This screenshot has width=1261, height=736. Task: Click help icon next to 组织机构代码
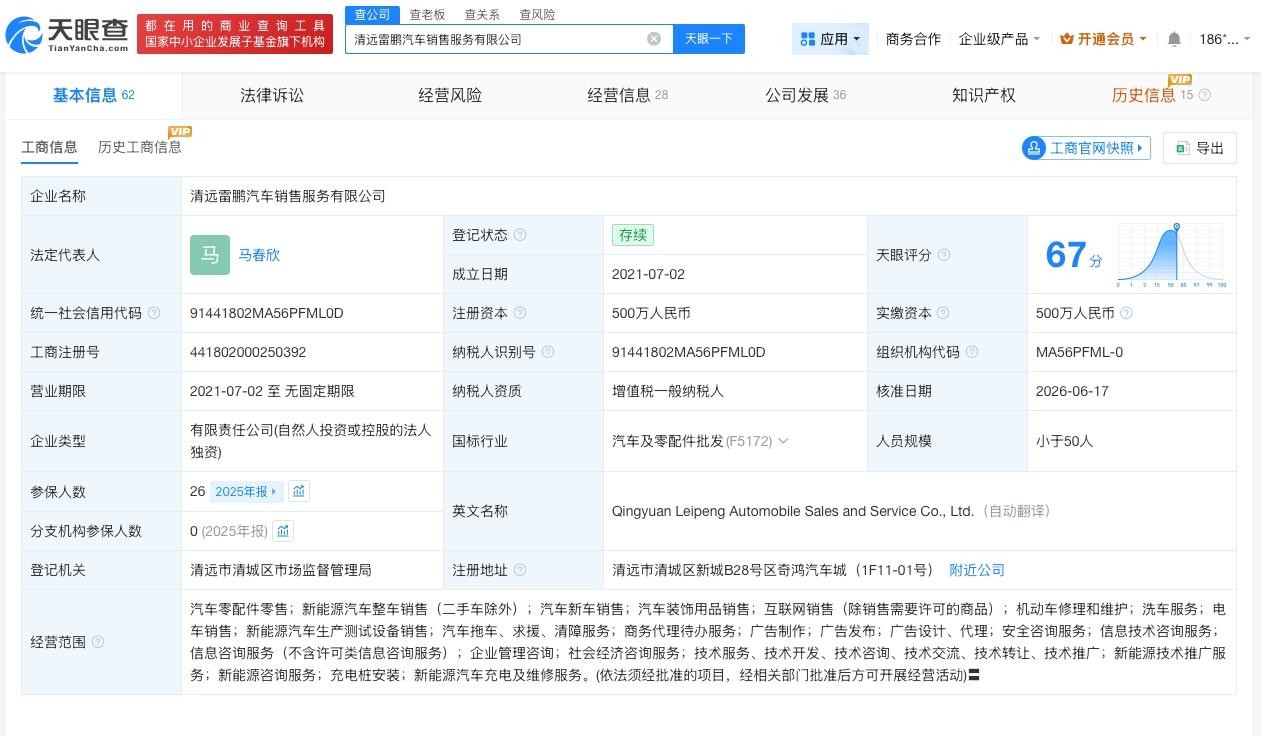[x=971, y=352]
